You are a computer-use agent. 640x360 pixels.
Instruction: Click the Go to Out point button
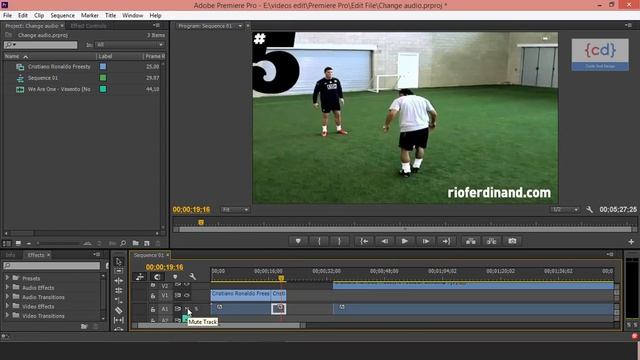[x=446, y=241]
